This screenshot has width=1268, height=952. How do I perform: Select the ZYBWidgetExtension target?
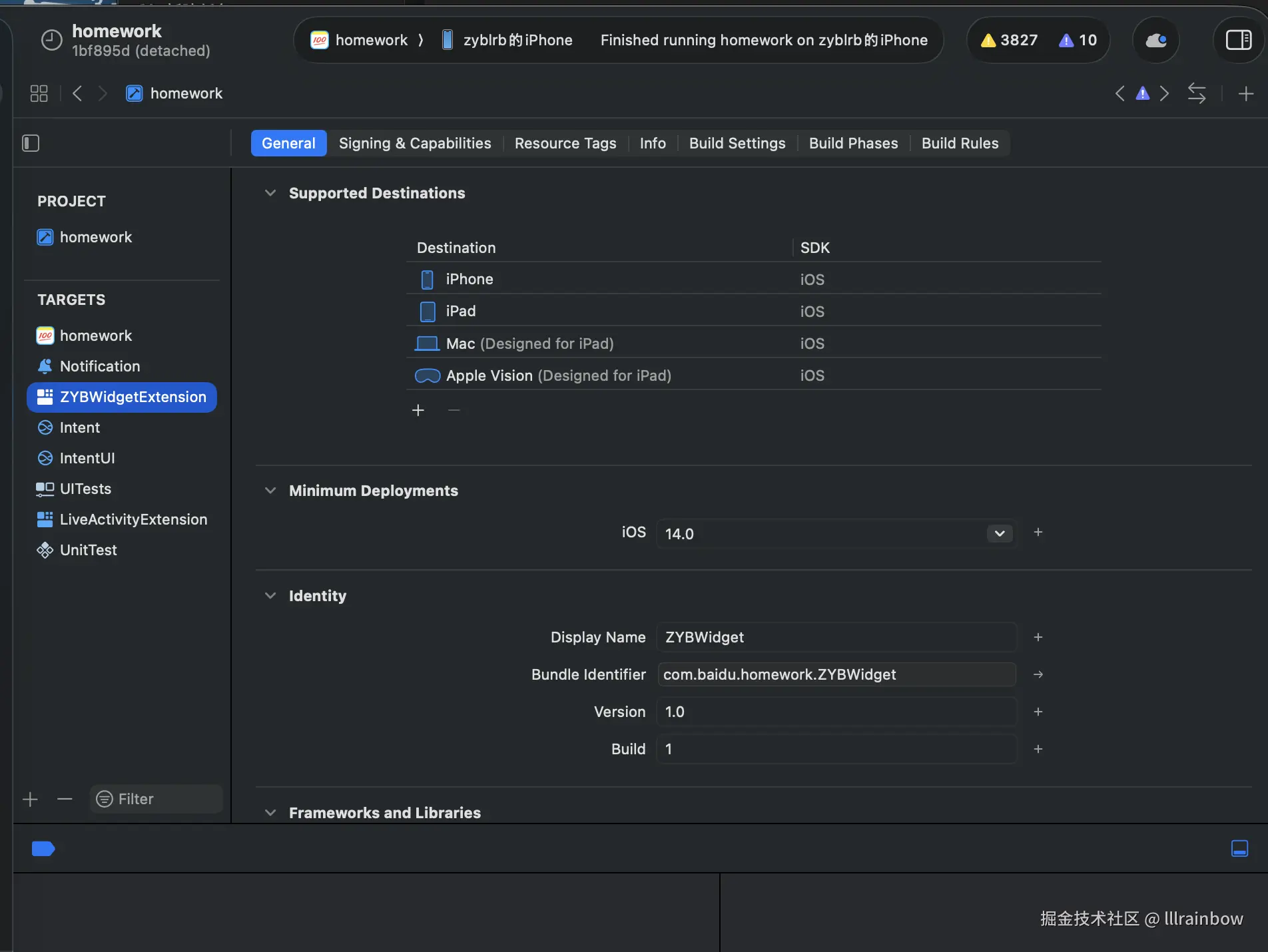coord(121,397)
